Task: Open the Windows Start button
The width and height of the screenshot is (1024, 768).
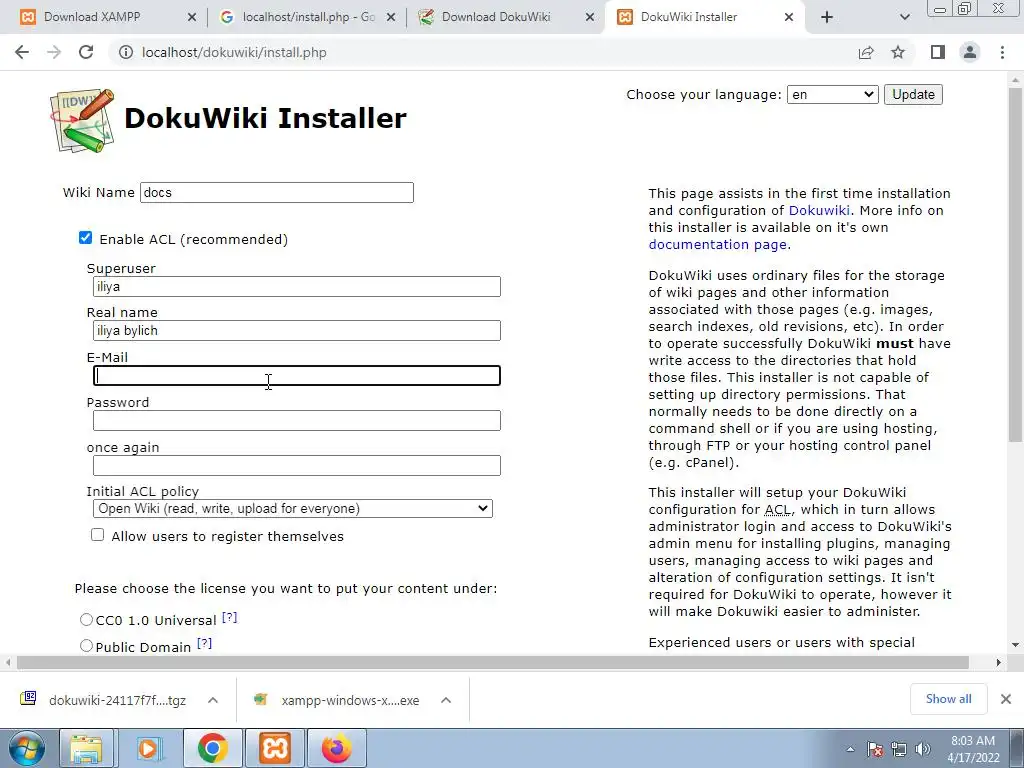Action: [26, 748]
